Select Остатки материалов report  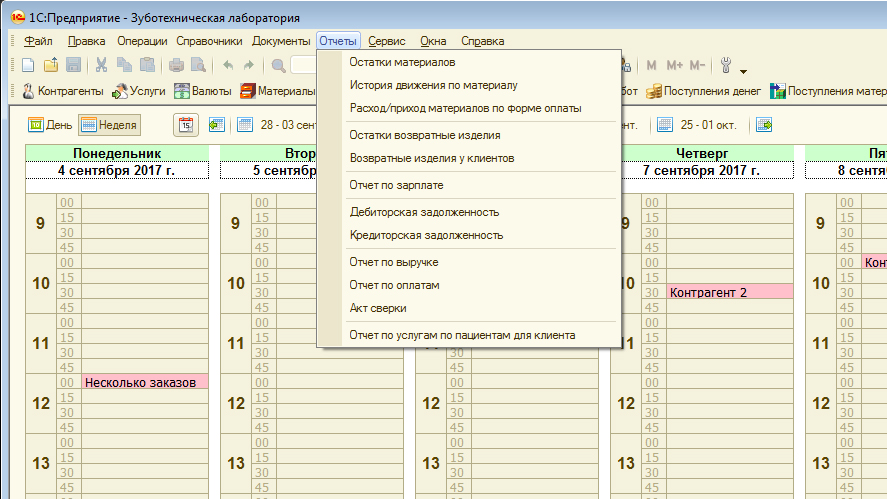tap(402, 62)
